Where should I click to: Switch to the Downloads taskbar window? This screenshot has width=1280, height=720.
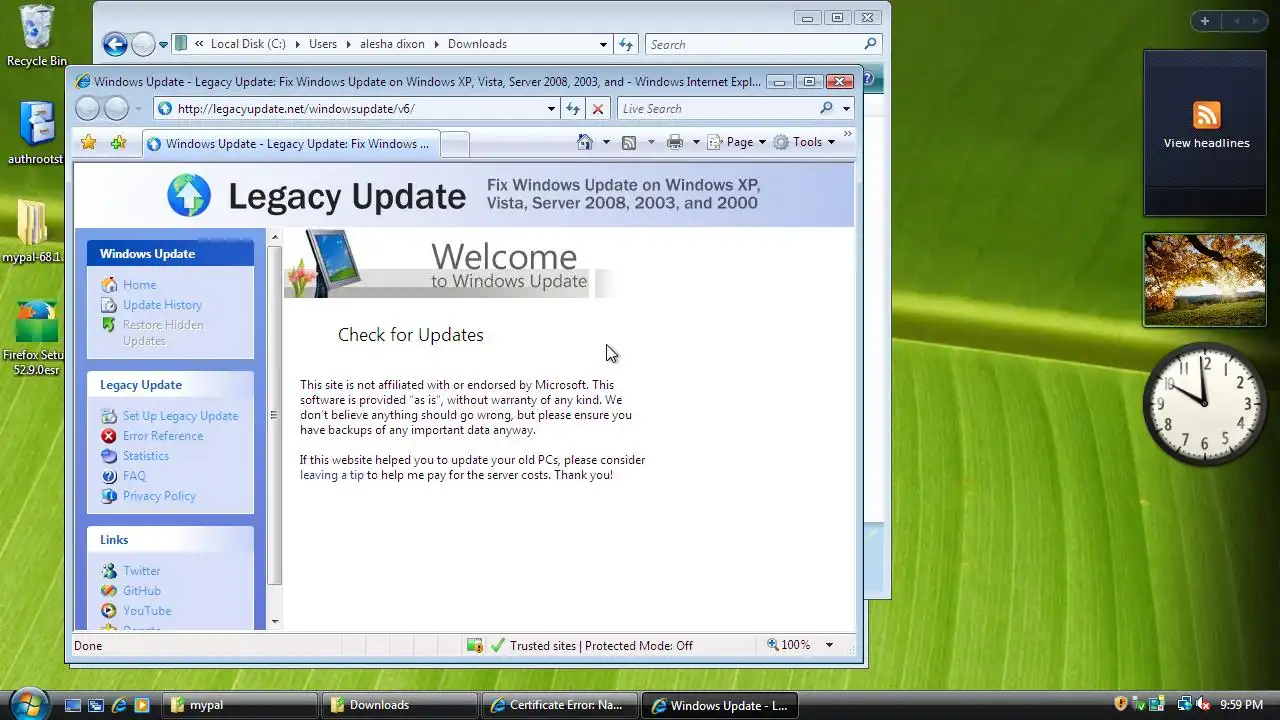click(x=400, y=705)
